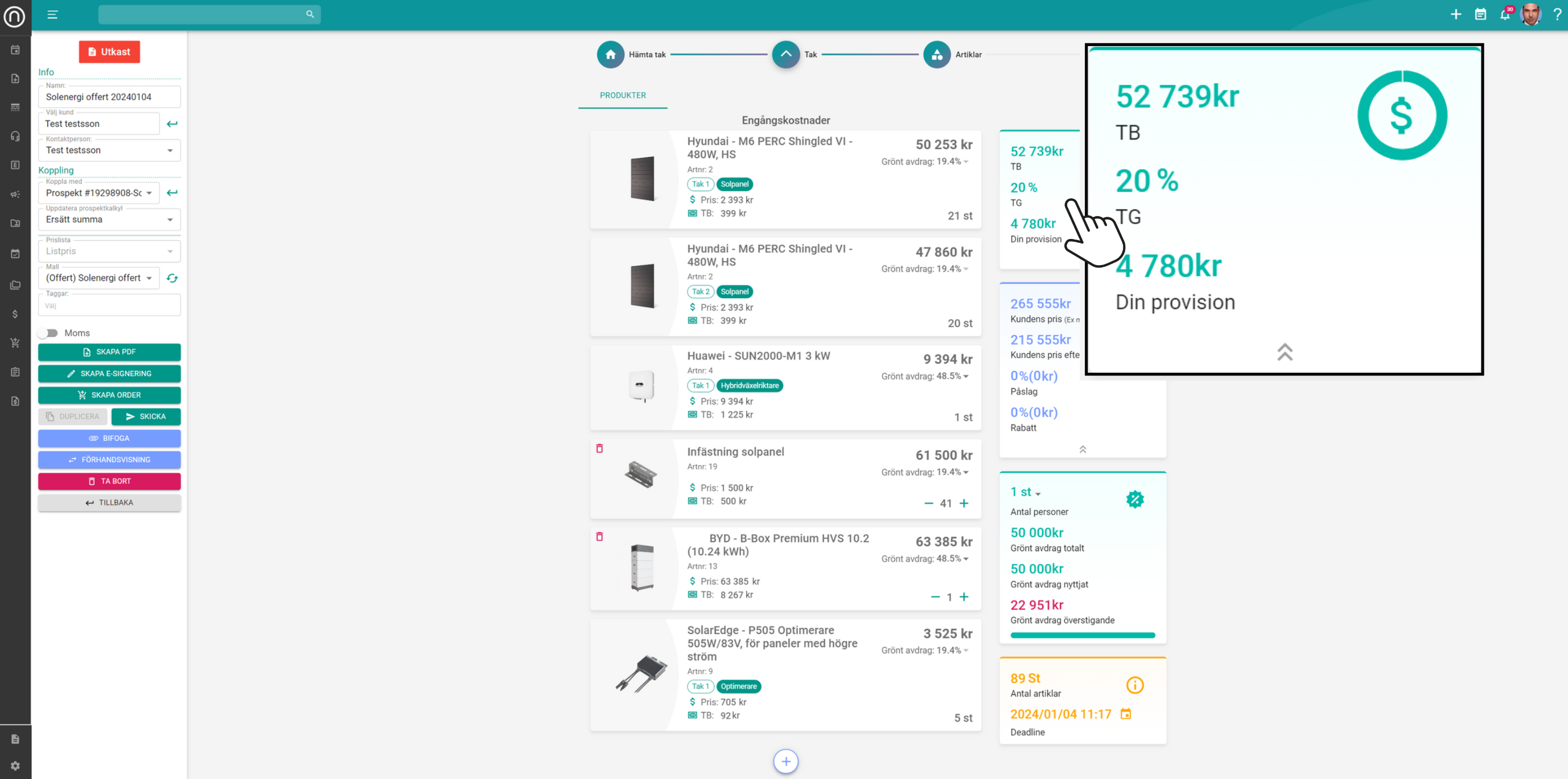Screen dimensions: 1568x779
Task: Decrease Infästning solpanel quantity with minus
Action: tap(929, 504)
